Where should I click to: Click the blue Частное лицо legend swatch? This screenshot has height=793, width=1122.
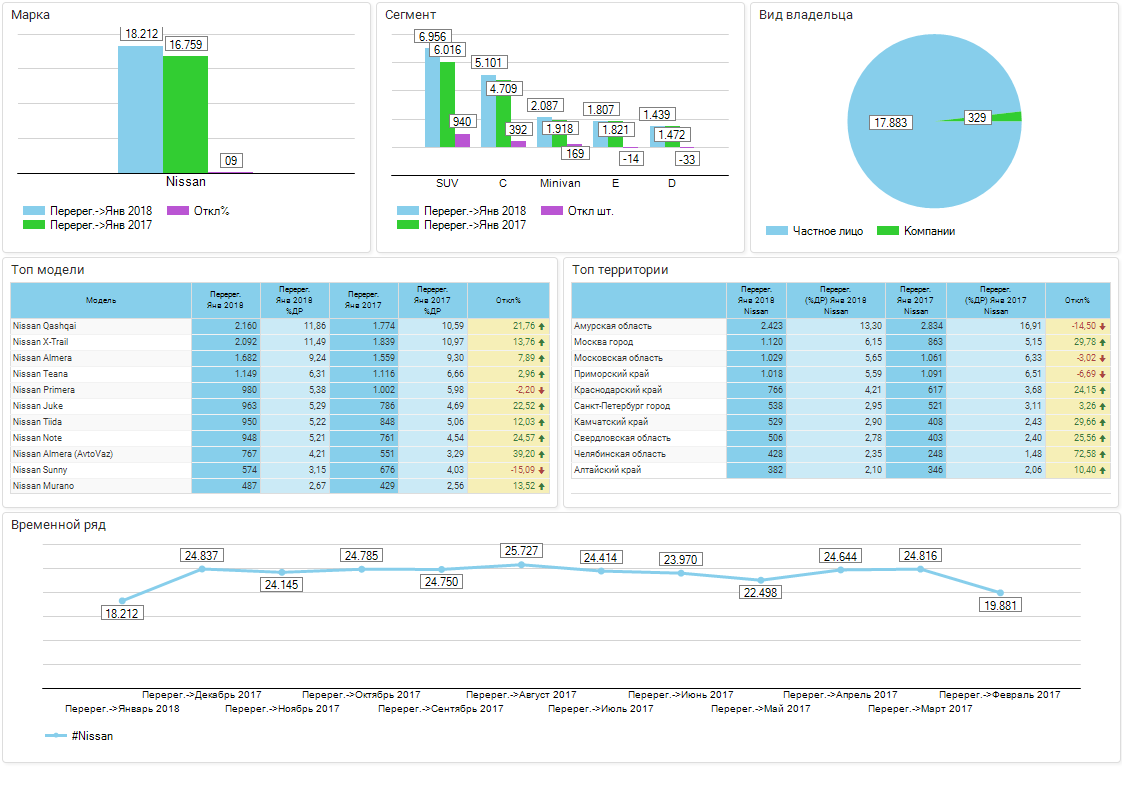click(x=776, y=231)
